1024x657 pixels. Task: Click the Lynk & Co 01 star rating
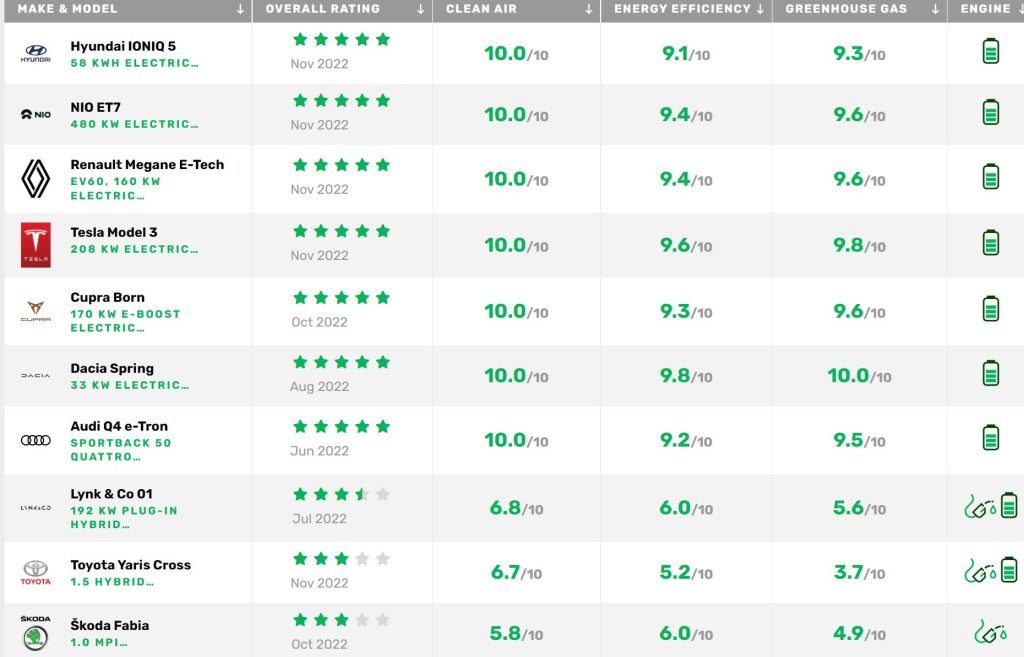(x=342, y=494)
